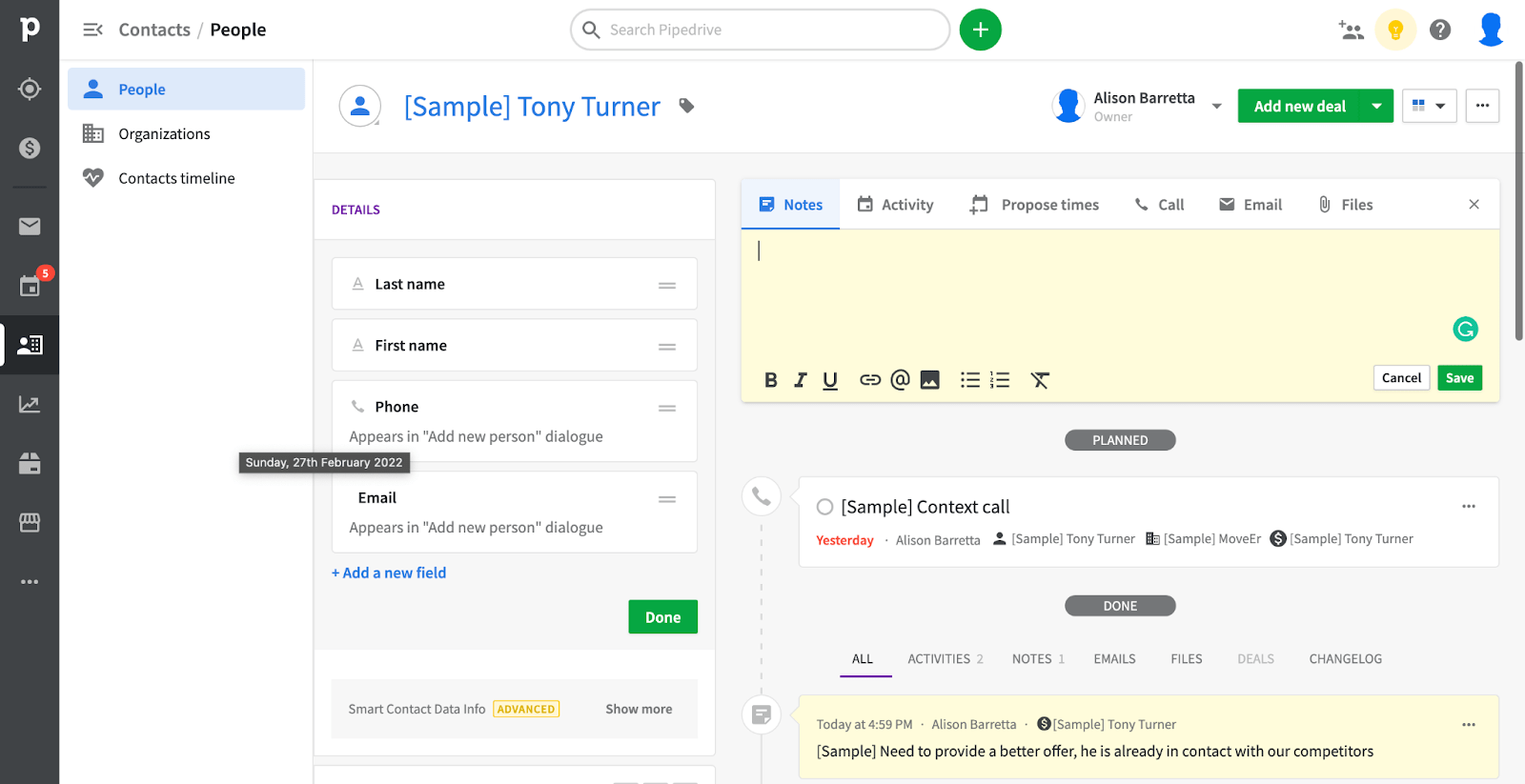Select the ALL history filter

863,658
